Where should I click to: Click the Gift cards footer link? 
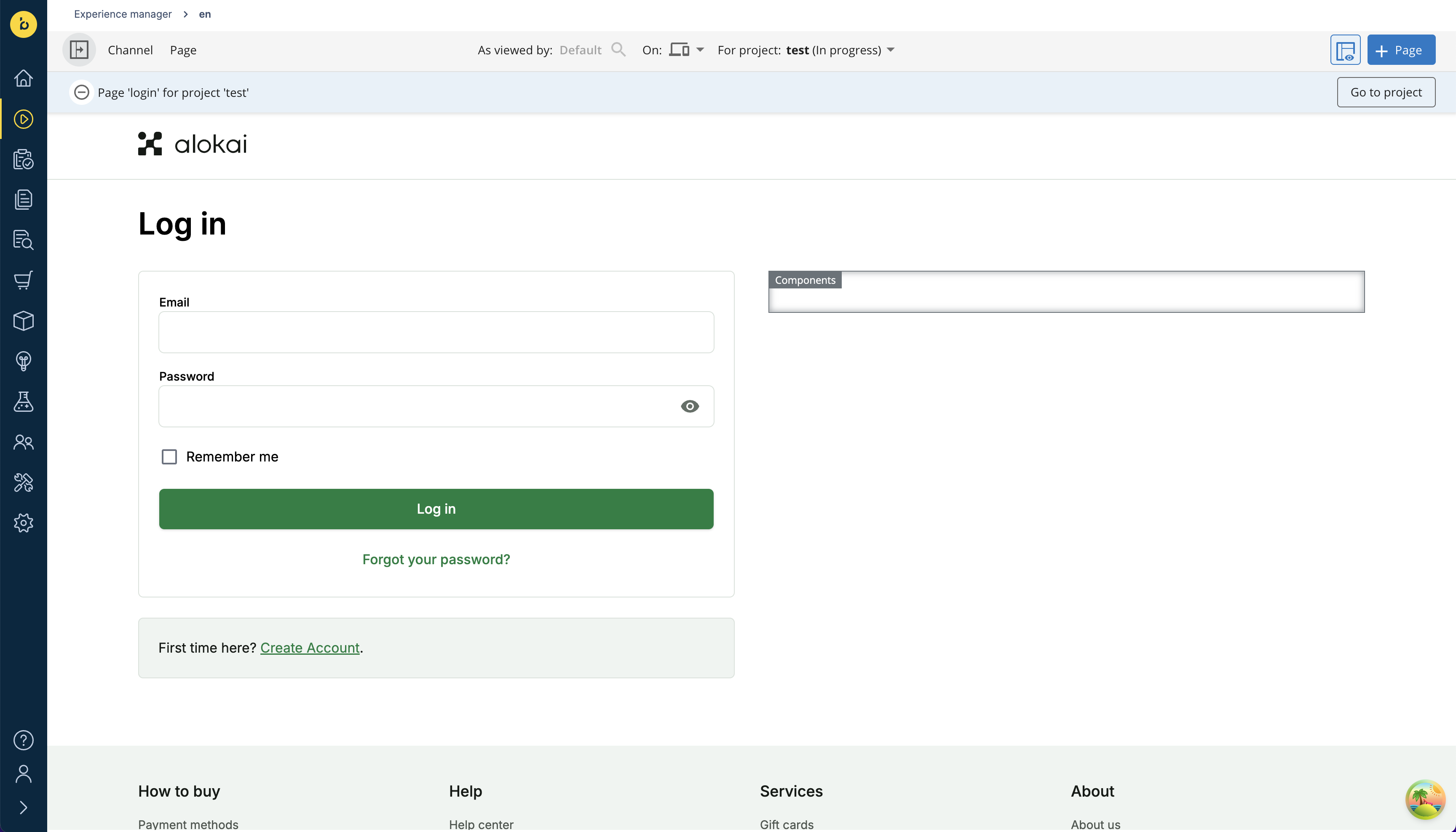787,824
